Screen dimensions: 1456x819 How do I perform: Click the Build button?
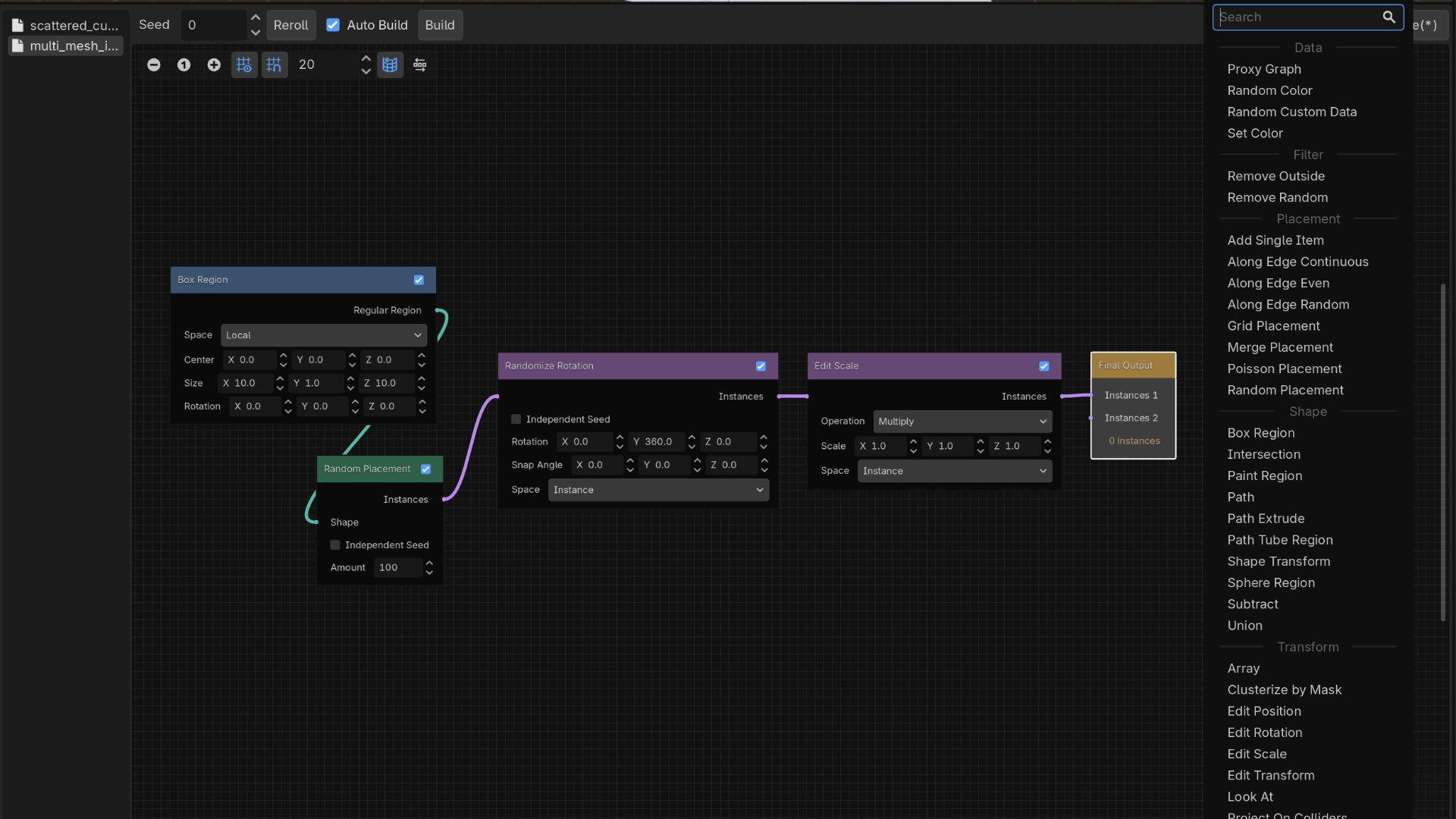[x=440, y=25]
